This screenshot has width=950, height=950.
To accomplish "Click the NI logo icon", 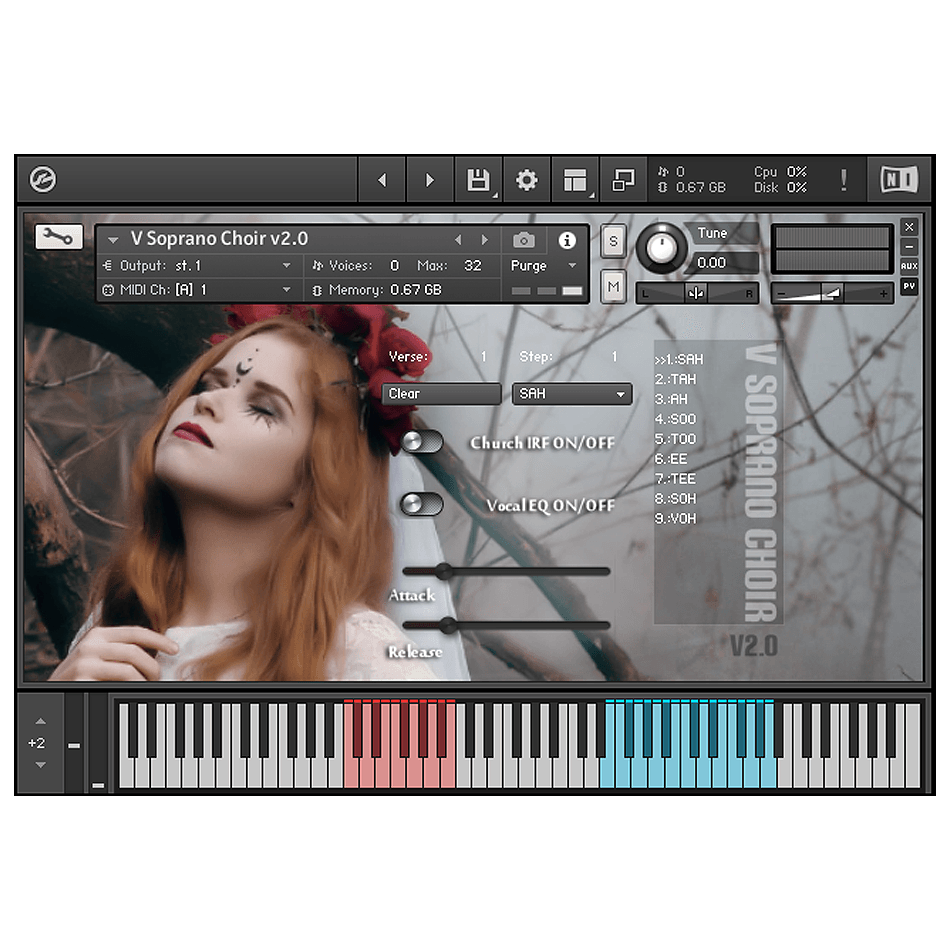I will click(x=899, y=179).
